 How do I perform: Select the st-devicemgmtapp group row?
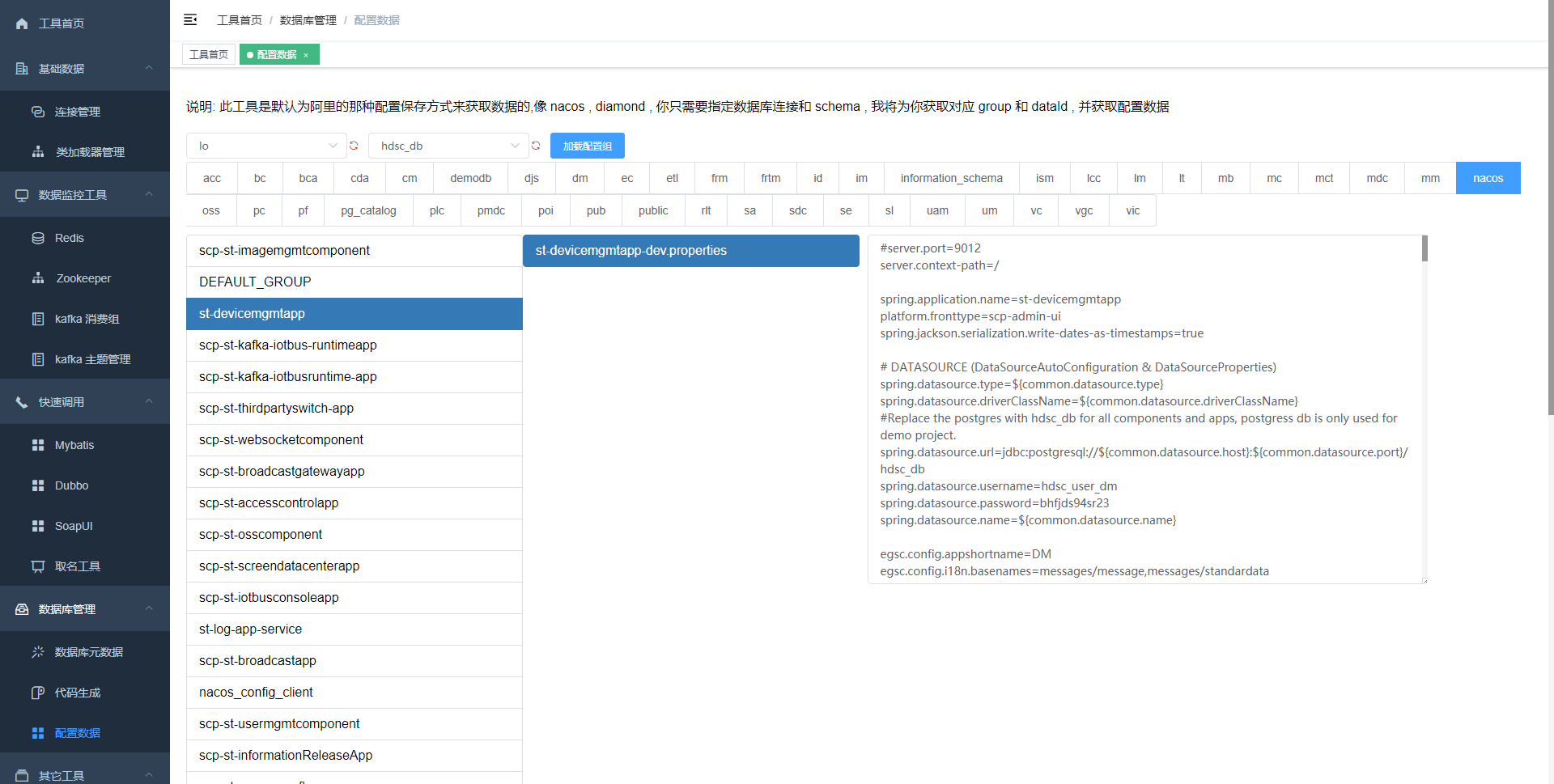tap(355, 314)
